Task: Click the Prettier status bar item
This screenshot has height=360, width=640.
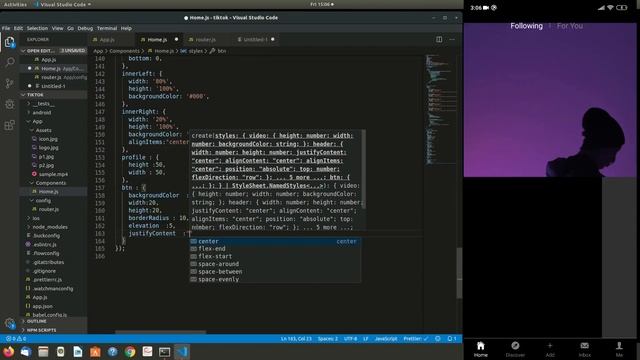Action: pos(416,339)
